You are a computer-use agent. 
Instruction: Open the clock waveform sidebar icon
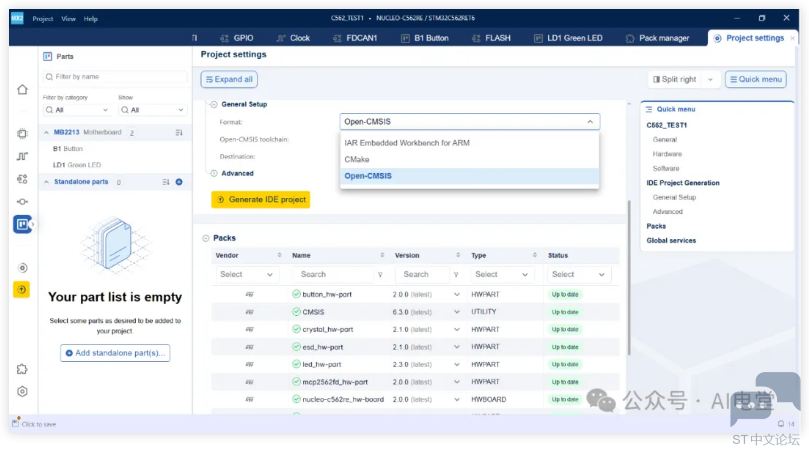pyautogui.click(x=22, y=156)
